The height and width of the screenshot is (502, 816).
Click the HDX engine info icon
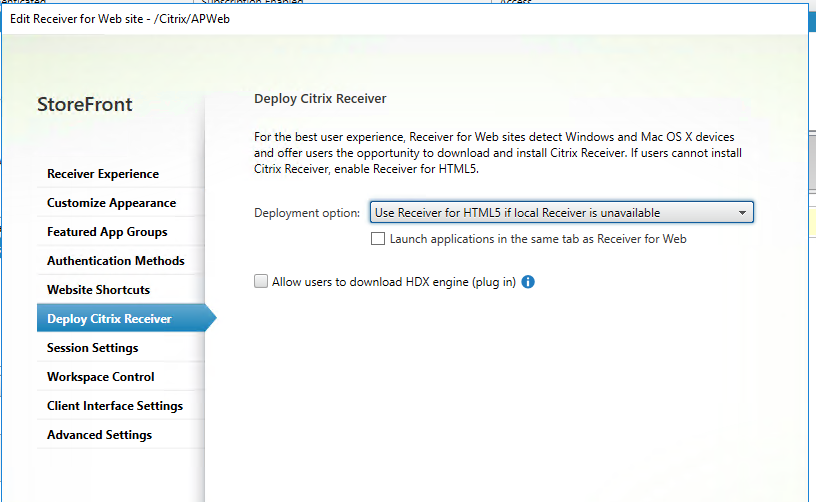(x=528, y=282)
